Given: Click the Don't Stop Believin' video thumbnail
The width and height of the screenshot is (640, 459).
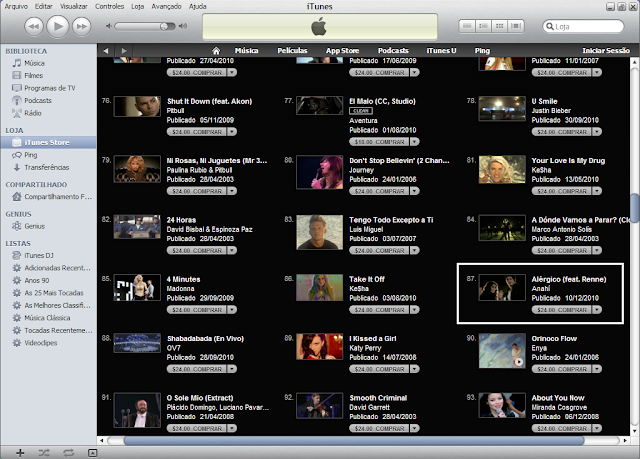Looking at the screenshot, I should click(320, 172).
